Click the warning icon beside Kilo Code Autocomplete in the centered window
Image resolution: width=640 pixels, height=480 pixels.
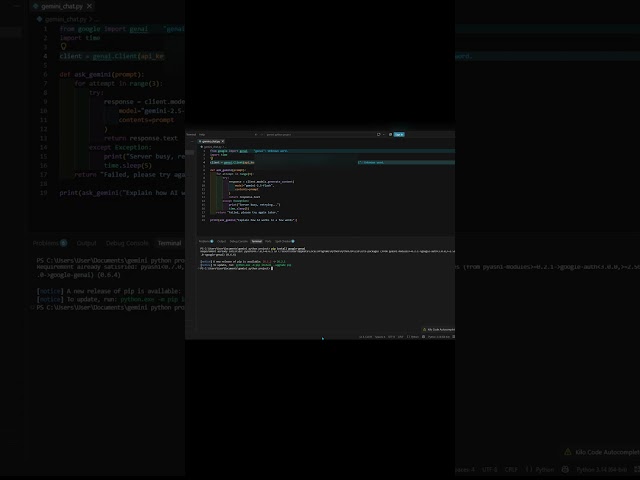(x=424, y=329)
